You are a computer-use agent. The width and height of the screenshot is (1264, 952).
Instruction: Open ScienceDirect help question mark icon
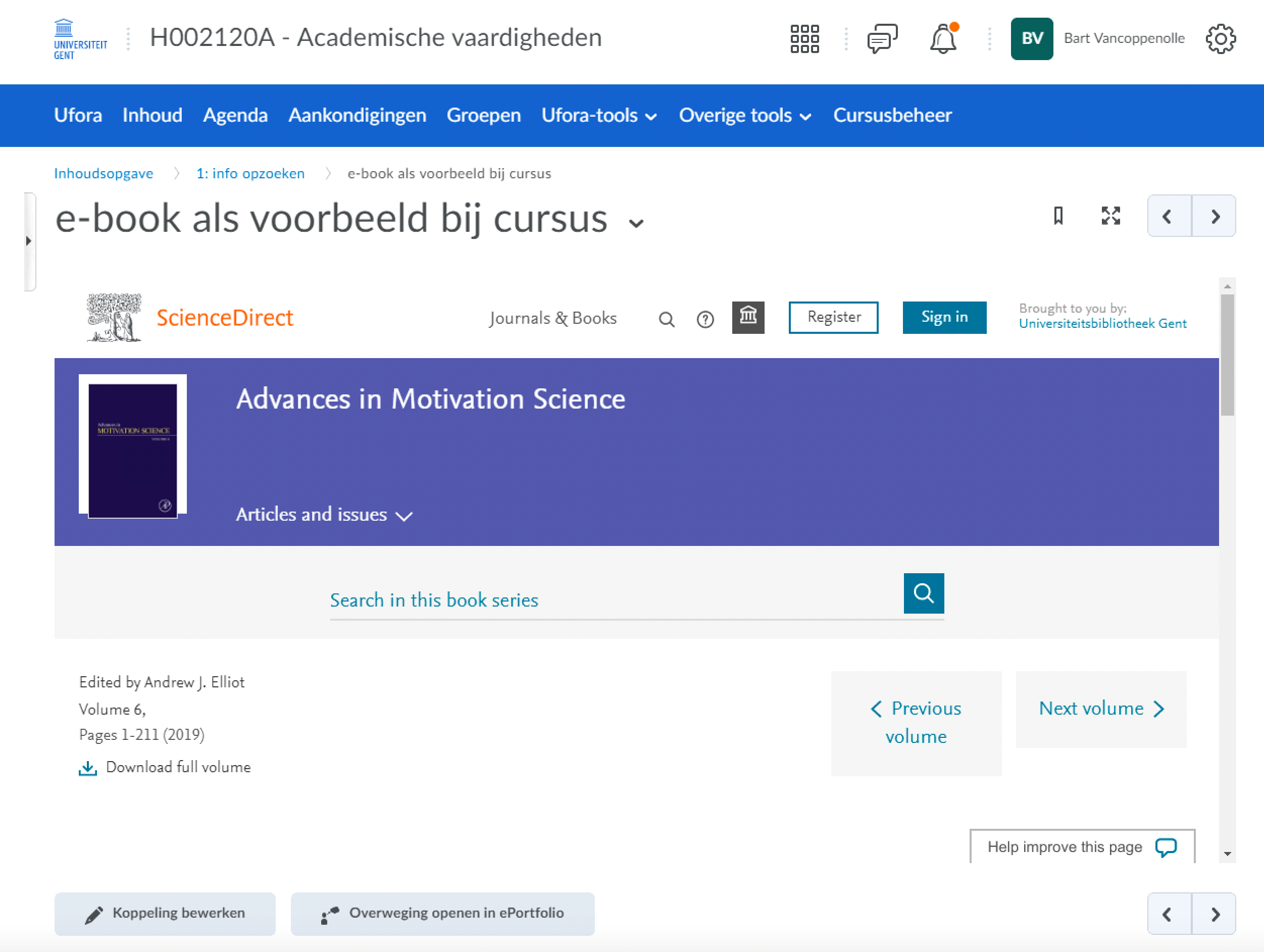point(705,319)
